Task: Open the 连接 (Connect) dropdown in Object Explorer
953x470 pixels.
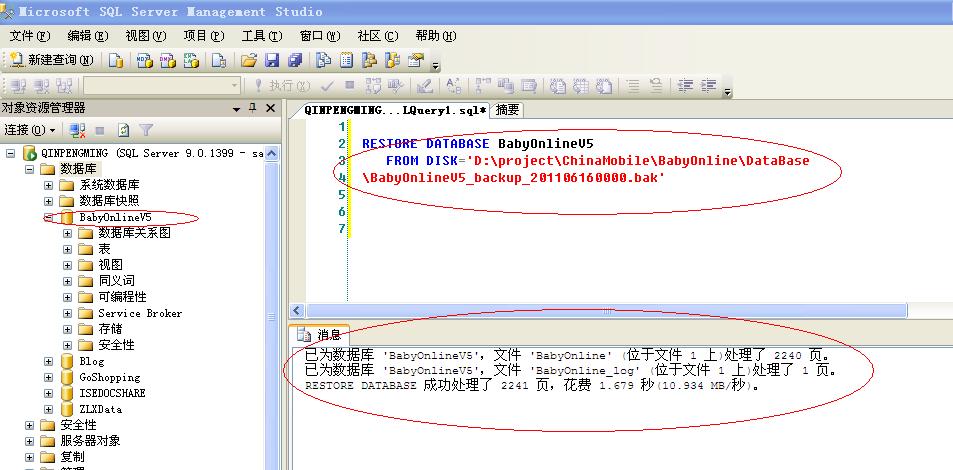Action: point(30,130)
